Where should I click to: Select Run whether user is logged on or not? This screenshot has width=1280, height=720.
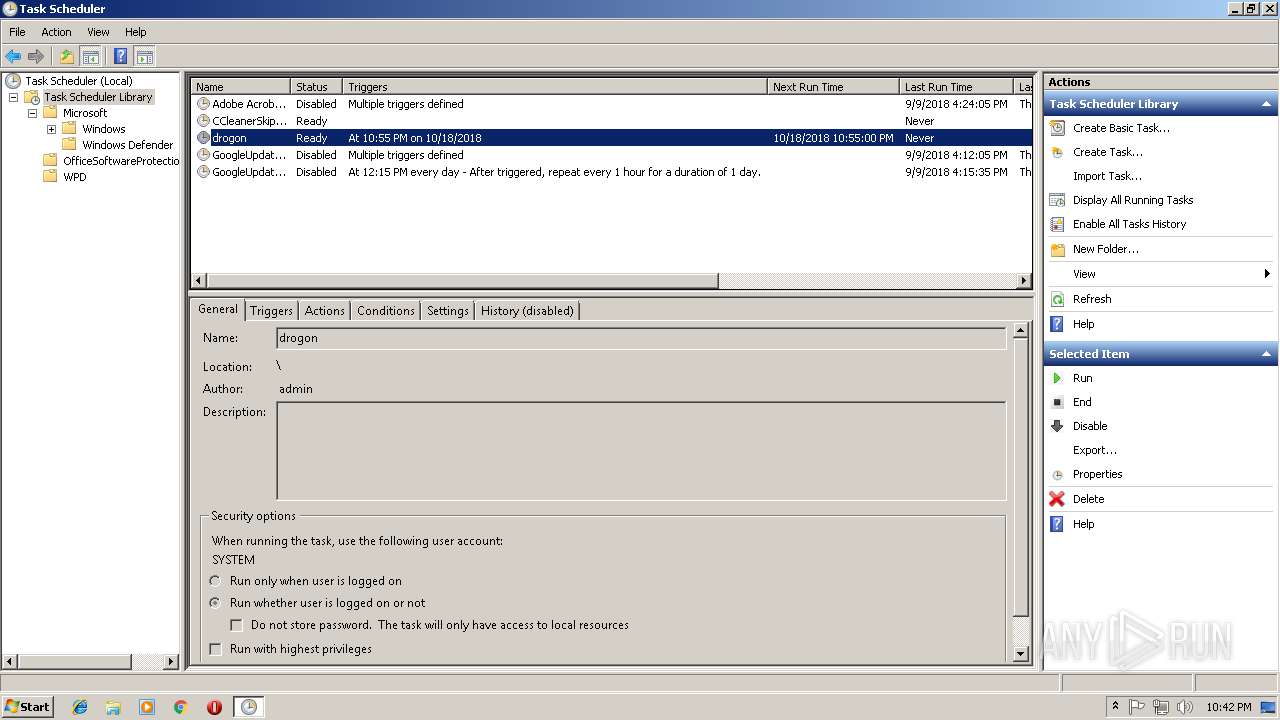[215, 603]
